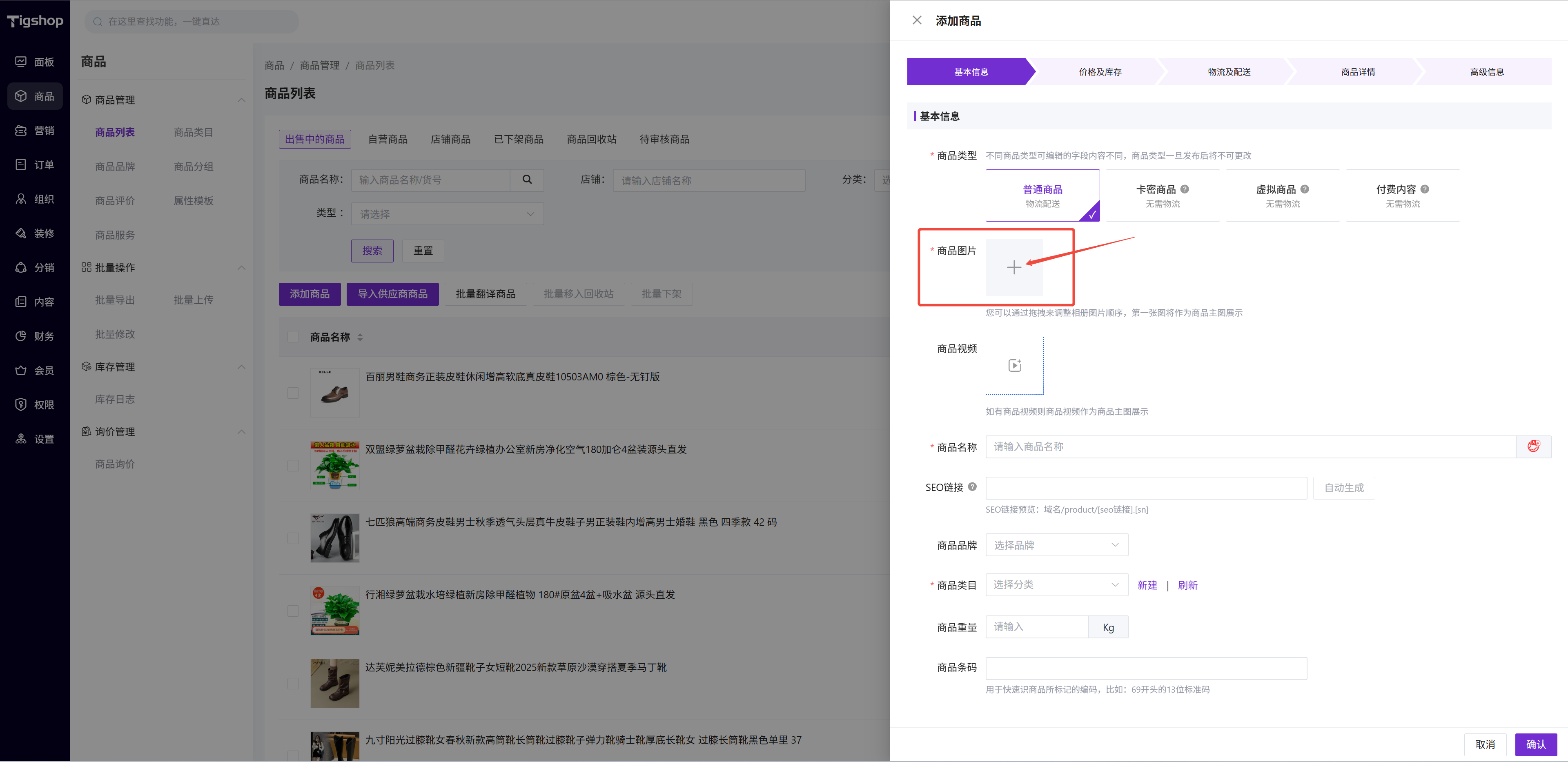Switch to the 价格及库存 step tab
The width and height of the screenshot is (1568, 762).
[x=1099, y=72]
